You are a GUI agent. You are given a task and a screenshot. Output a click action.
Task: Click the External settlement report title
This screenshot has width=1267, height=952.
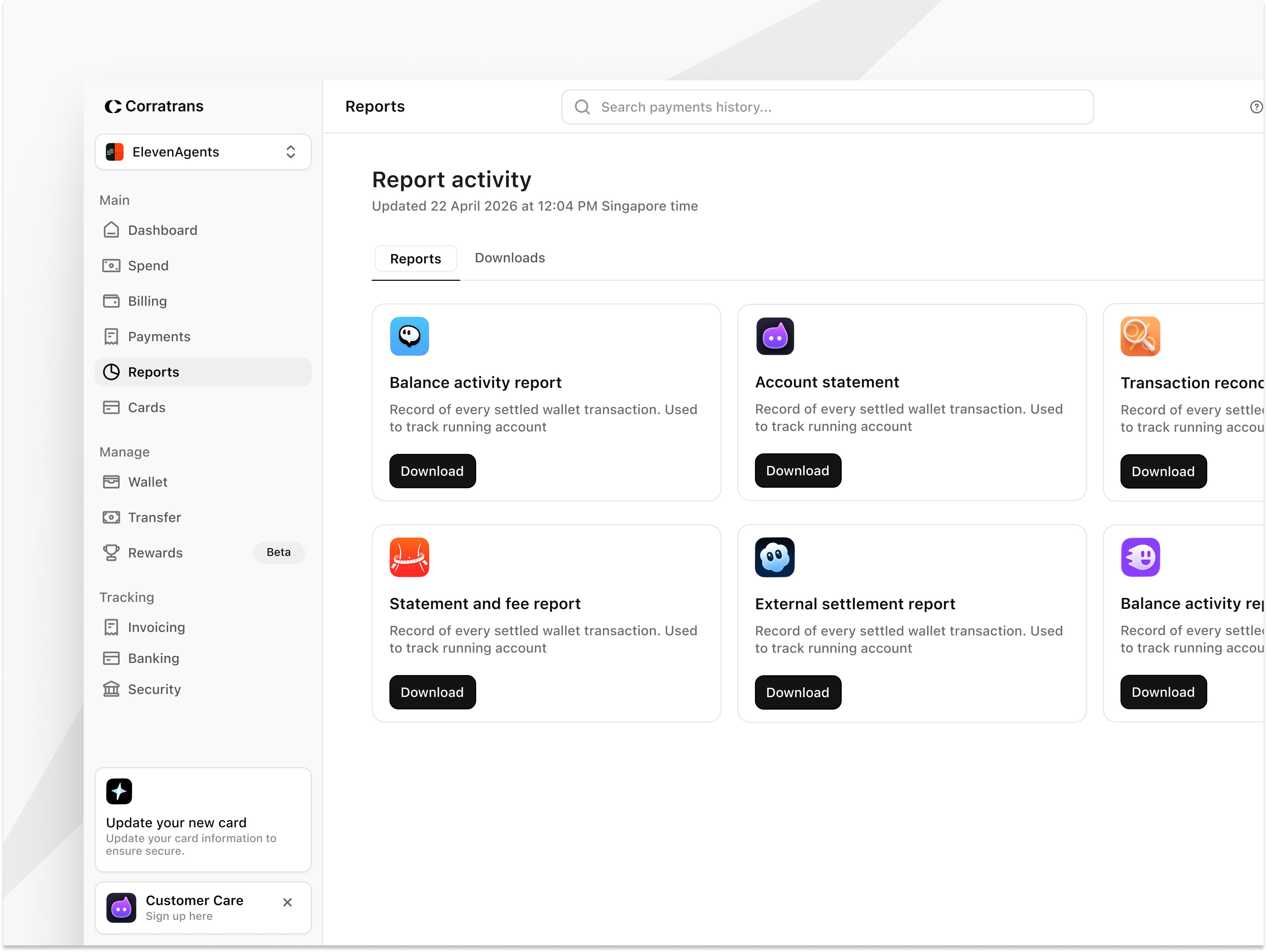pos(855,604)
